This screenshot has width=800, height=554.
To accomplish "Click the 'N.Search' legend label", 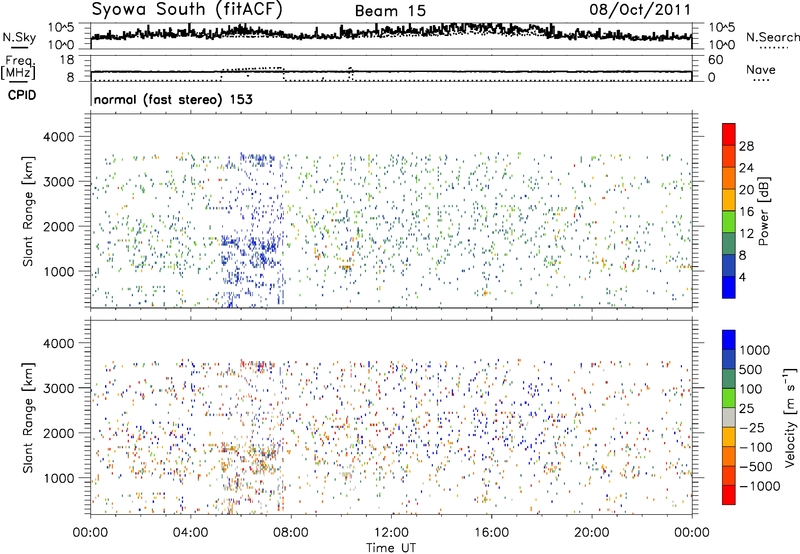I will coord(772,37).
